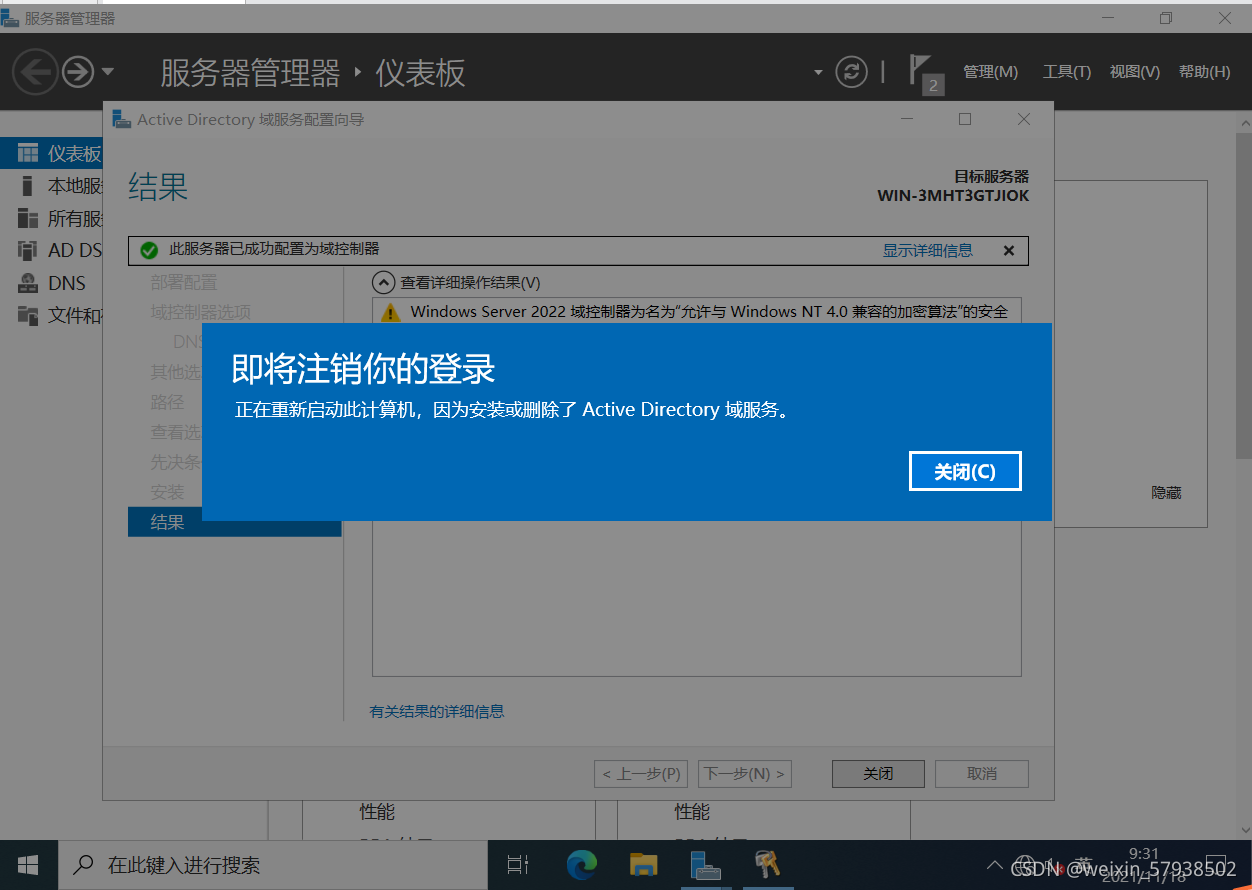Select 仪表板 in the left sidebar
This screenshot has width=1252, height=890.
[52, 154]
